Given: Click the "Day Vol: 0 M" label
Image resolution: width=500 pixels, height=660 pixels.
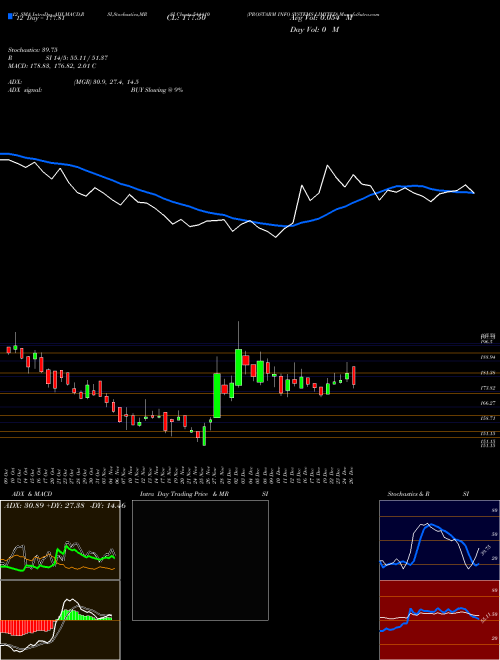Looking at the screenshot, I should (x=314, y=30).
